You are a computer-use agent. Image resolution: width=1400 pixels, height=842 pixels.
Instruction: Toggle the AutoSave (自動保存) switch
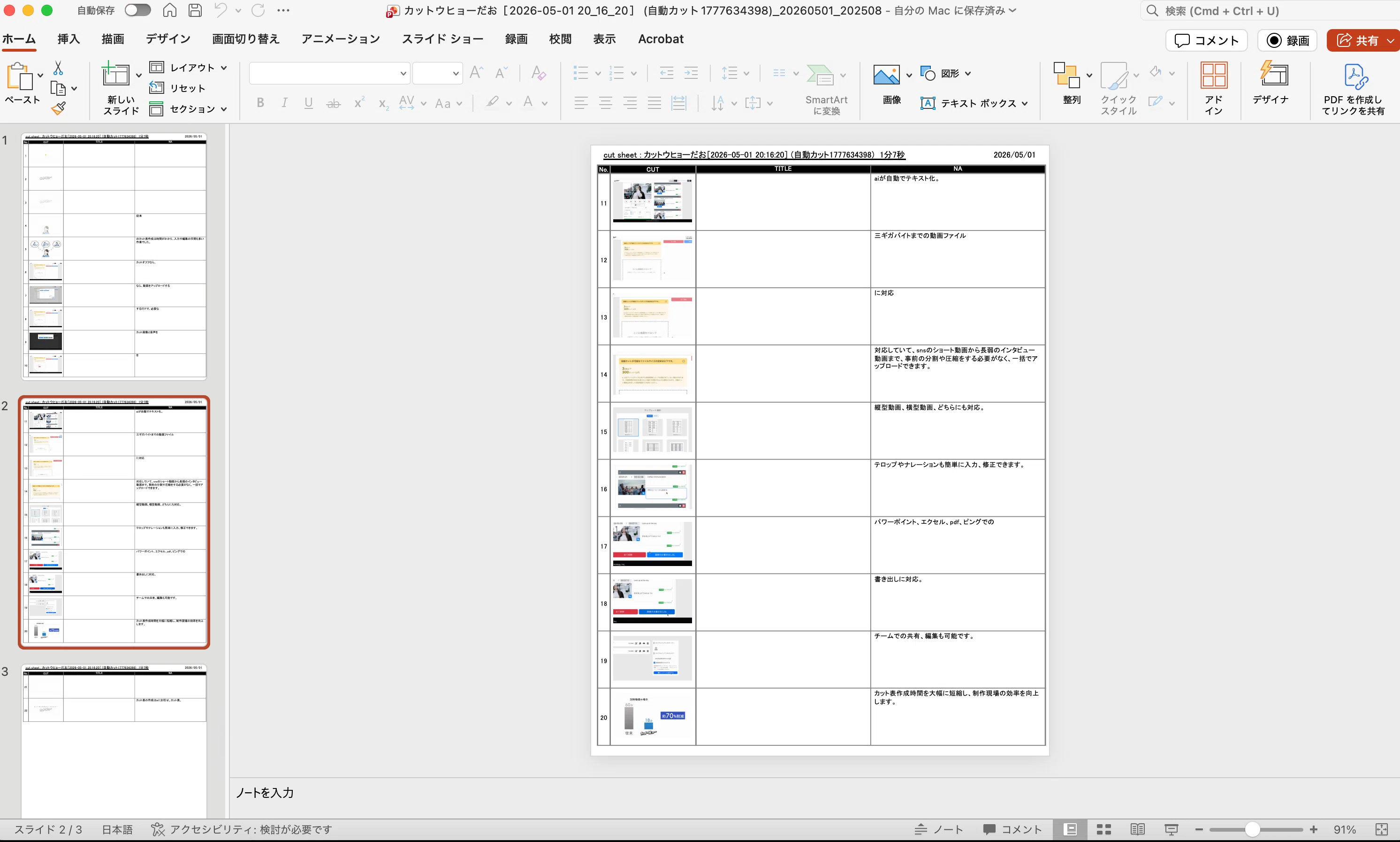(138, 10)
